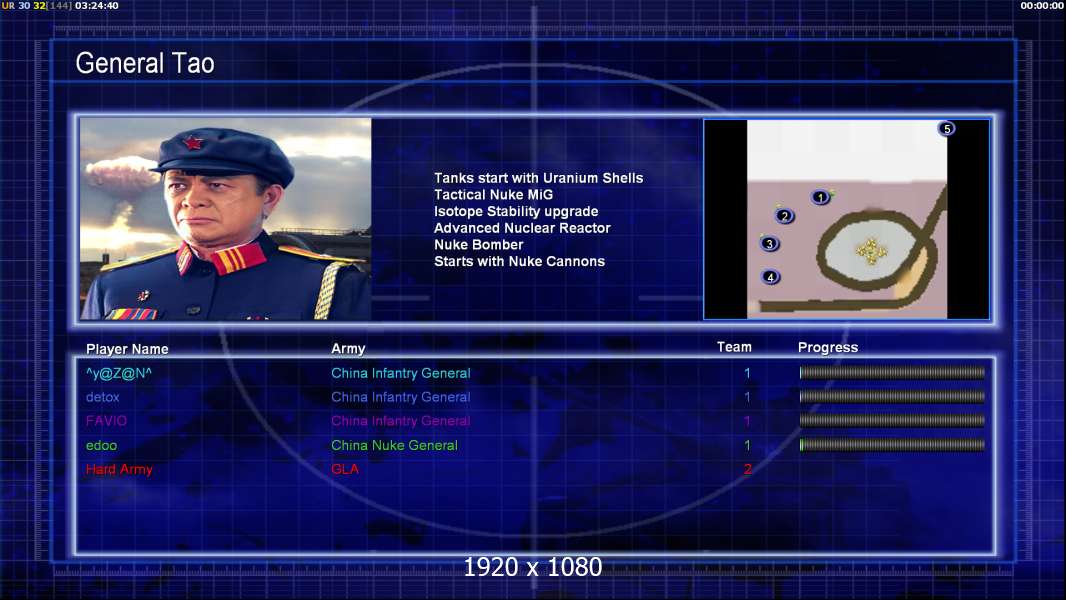Click start position marker 3 on minimap
The width and height of the screenshot is (1066, 600).
coord(770,243)
